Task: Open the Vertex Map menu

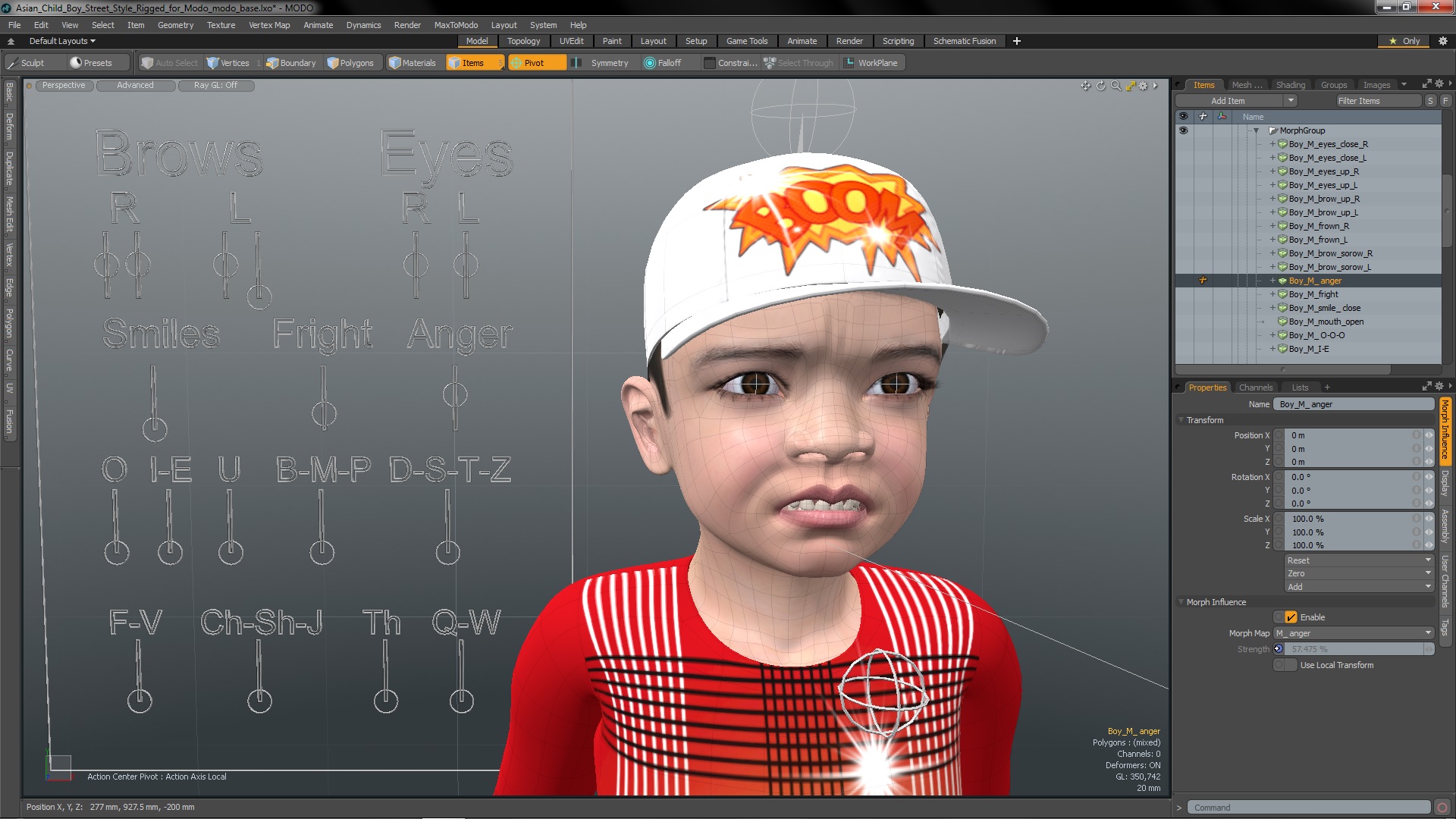Action: click(269, 25)
